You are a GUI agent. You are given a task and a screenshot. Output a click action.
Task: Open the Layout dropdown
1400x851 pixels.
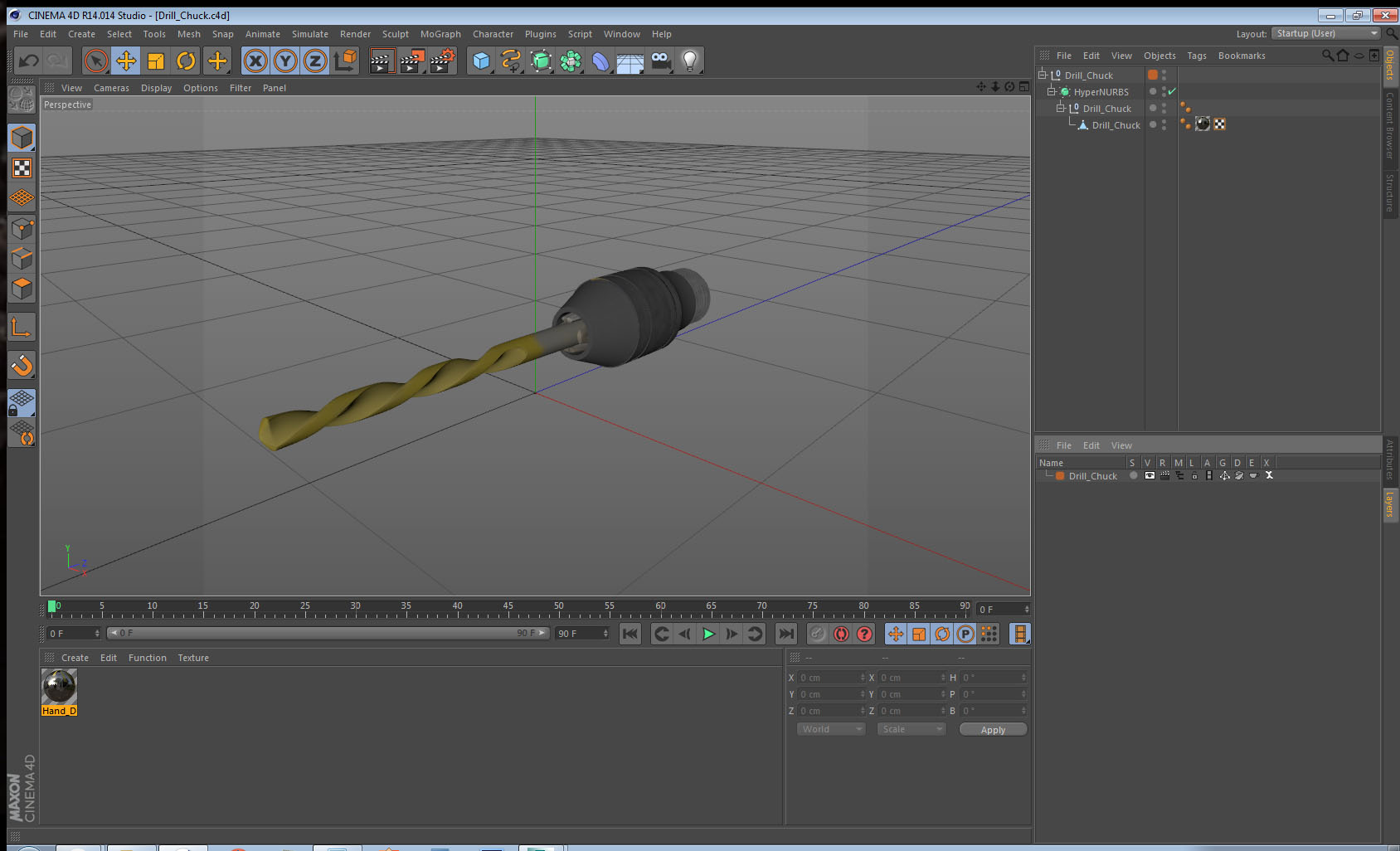1325,33
